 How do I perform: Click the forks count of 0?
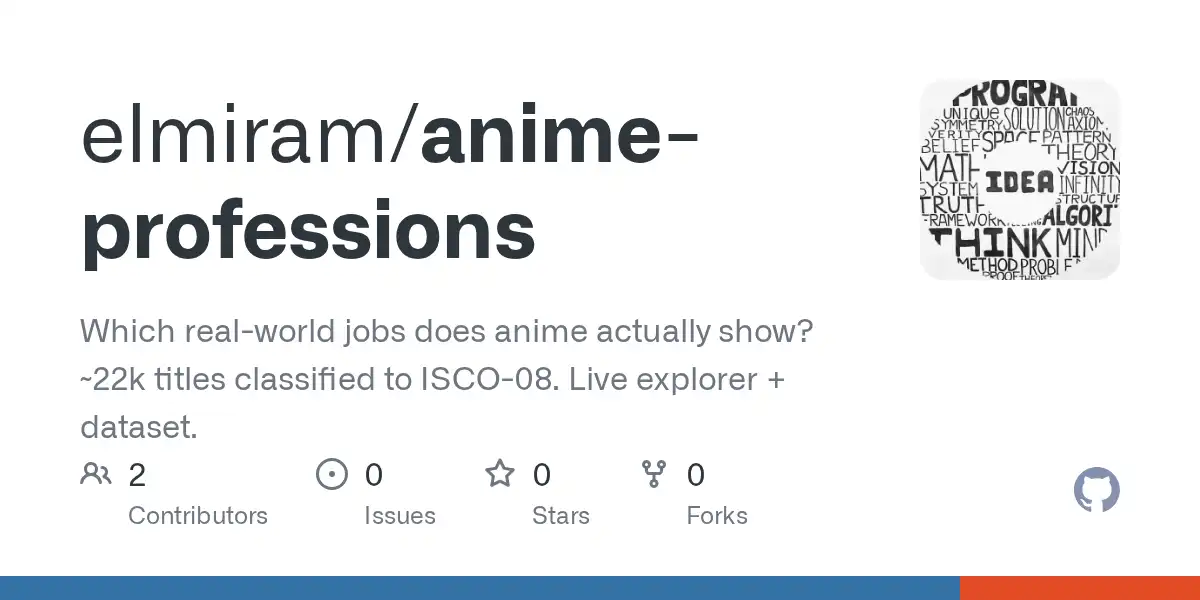[x=696, y=475]
